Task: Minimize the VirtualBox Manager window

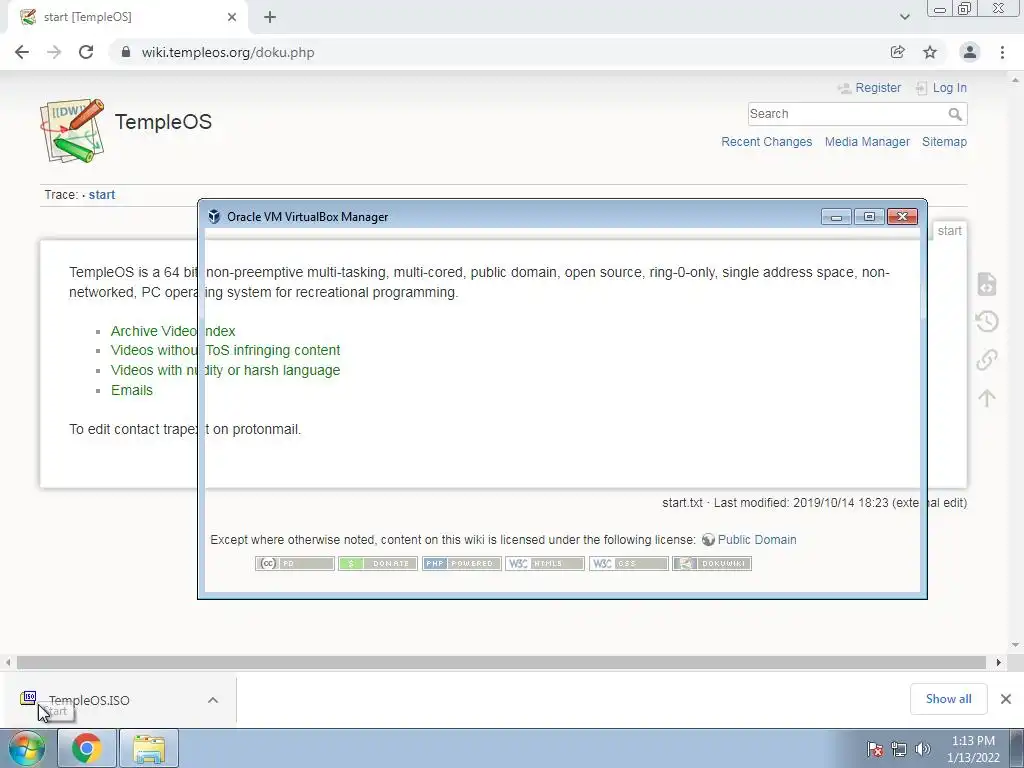Action: coord(836,216)
